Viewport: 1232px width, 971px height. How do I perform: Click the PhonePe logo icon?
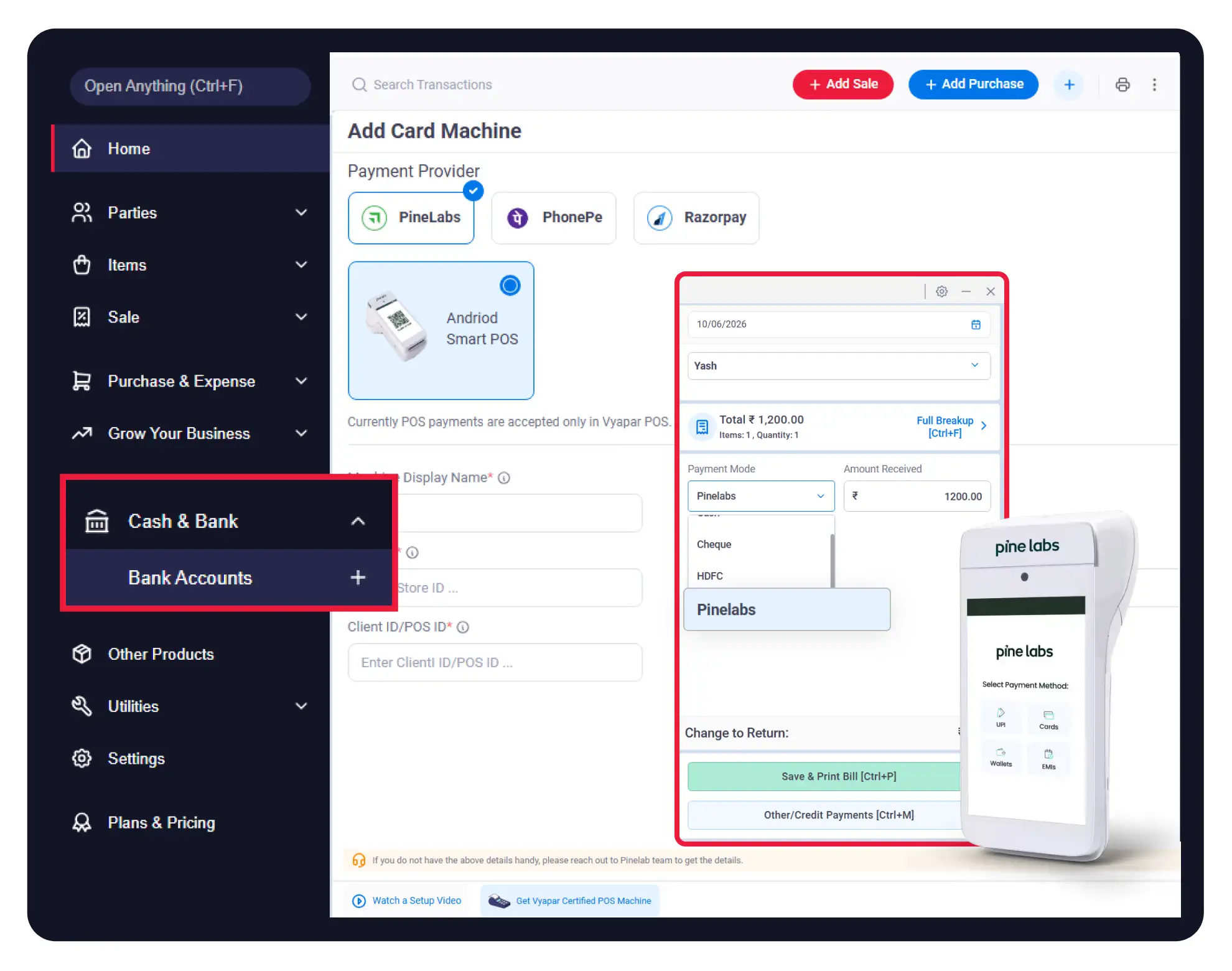[x=518, y=218]
